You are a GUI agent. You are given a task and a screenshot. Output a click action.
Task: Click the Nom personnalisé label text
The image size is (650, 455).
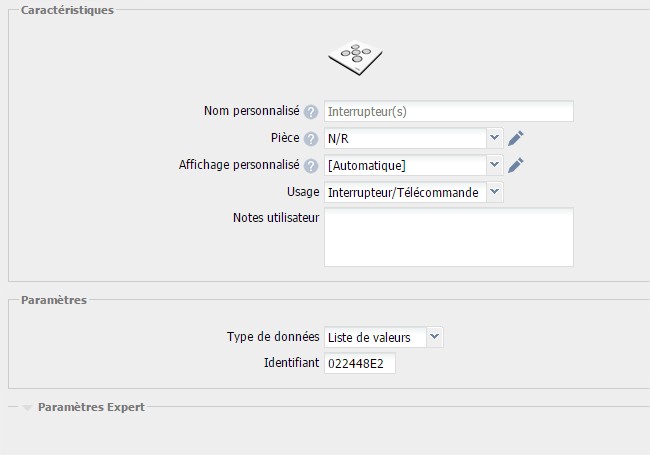tap(251, 111)
